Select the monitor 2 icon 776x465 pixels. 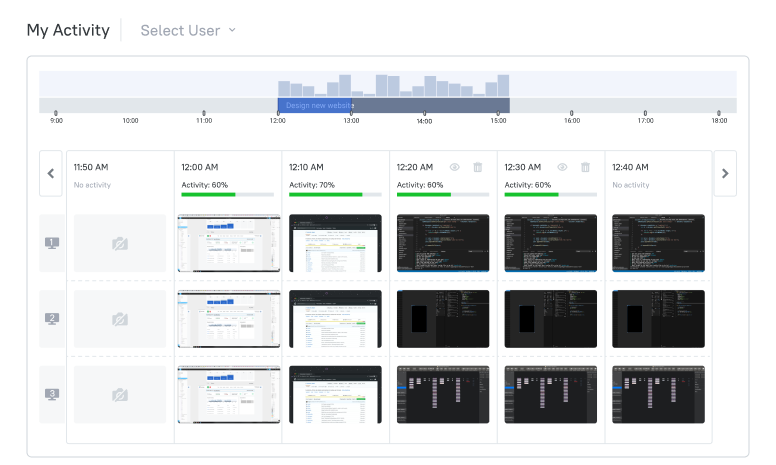tap(52, 319)
